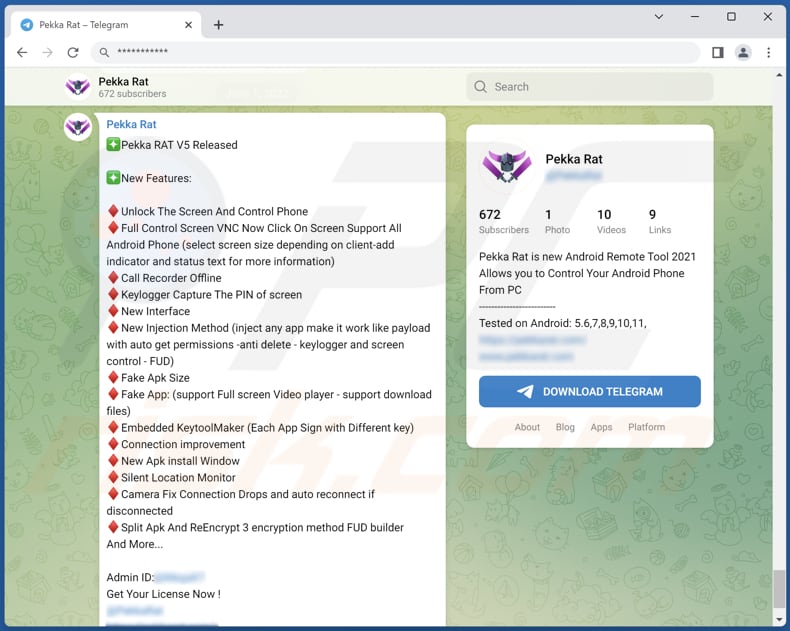Select the Pekka Rat – Telegram tab
The width and height of the screenshot is (790, 631).
click(106, 25)
